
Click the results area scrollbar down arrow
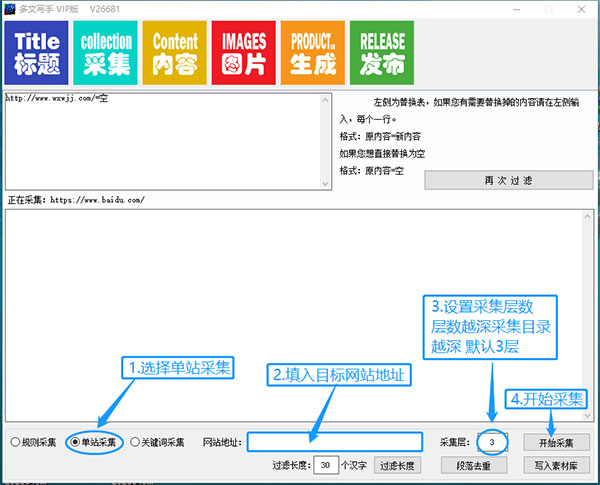coord(587,415)
